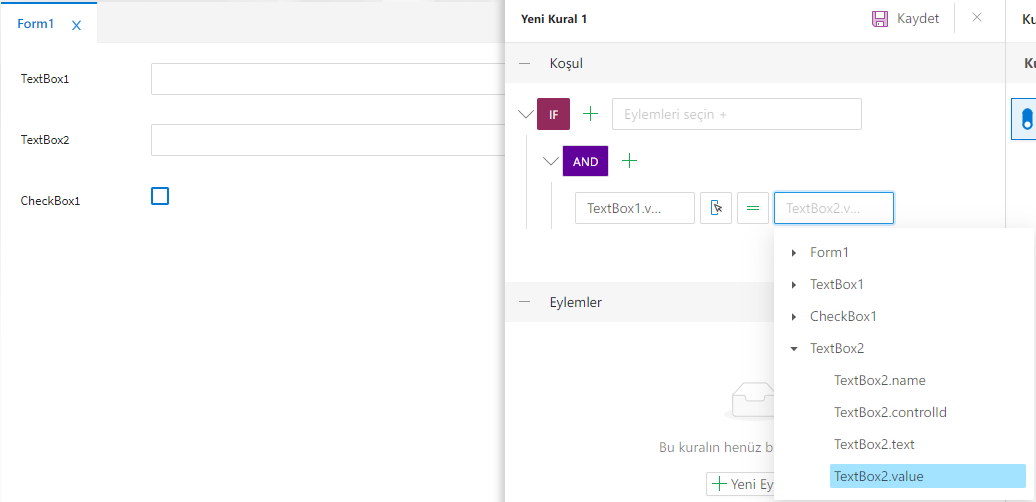The image size is (1036, 502).
Task: Click the control picker icon button
Action: click(716, 208)
